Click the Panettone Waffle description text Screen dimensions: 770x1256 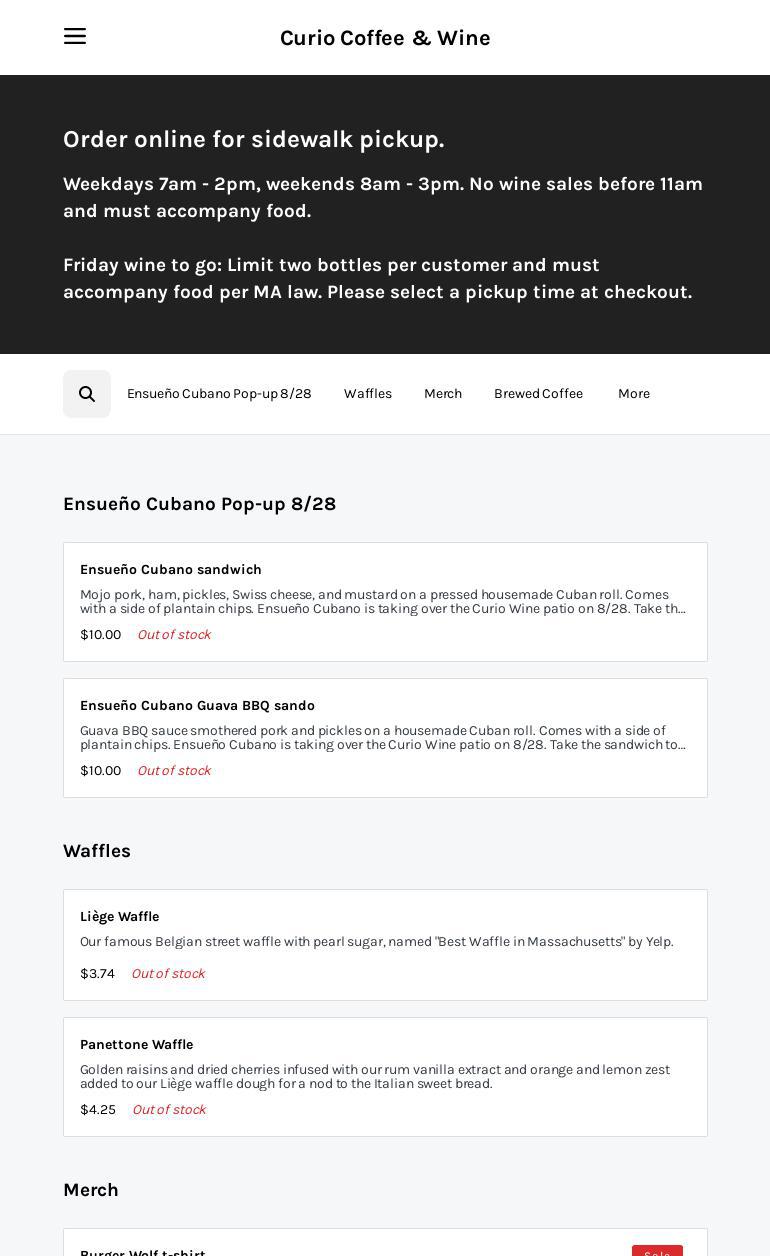click(375, 1077)
